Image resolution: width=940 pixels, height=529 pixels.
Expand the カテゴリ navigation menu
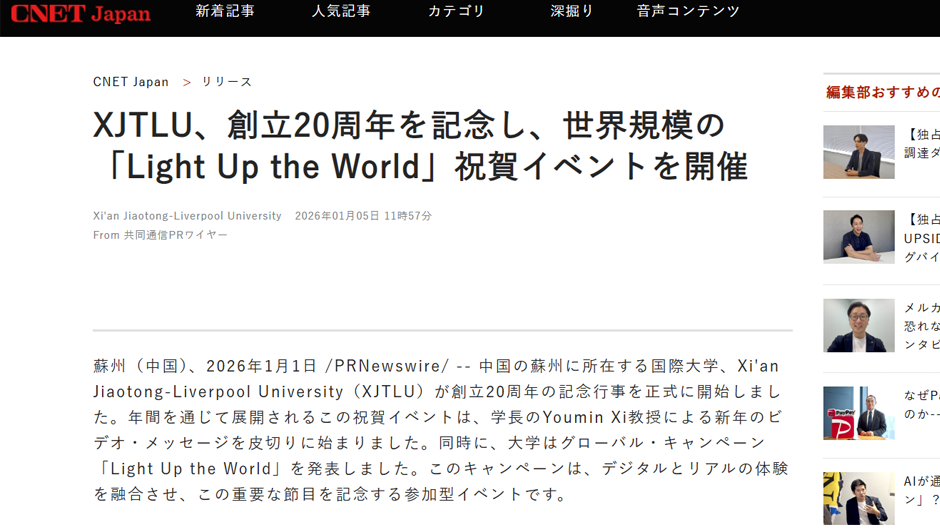coord(456,12)
